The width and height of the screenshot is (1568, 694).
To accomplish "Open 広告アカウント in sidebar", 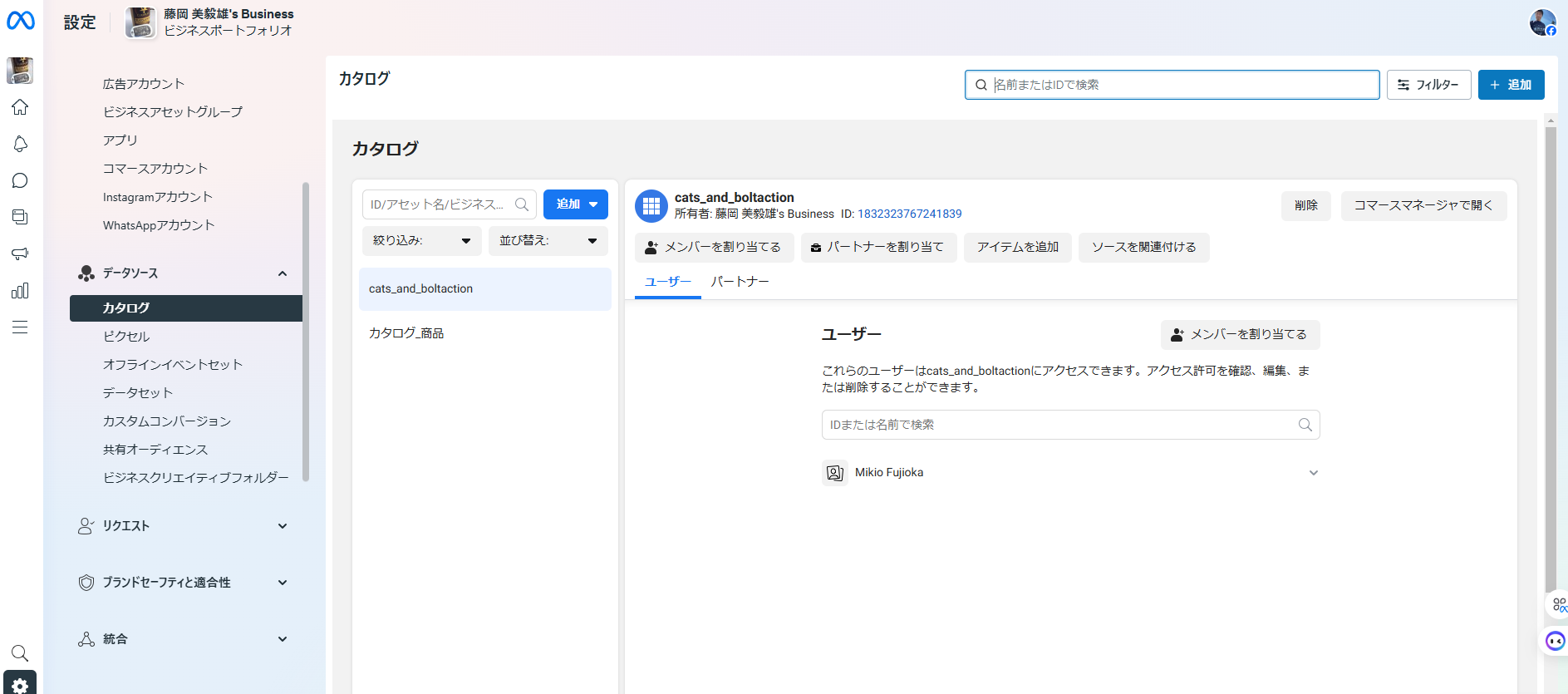I will click(x=144, y=84).
